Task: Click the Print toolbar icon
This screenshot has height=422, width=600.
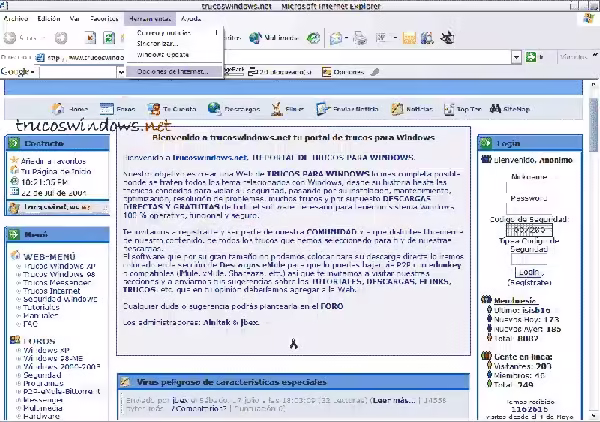Action: coord(360,38)
